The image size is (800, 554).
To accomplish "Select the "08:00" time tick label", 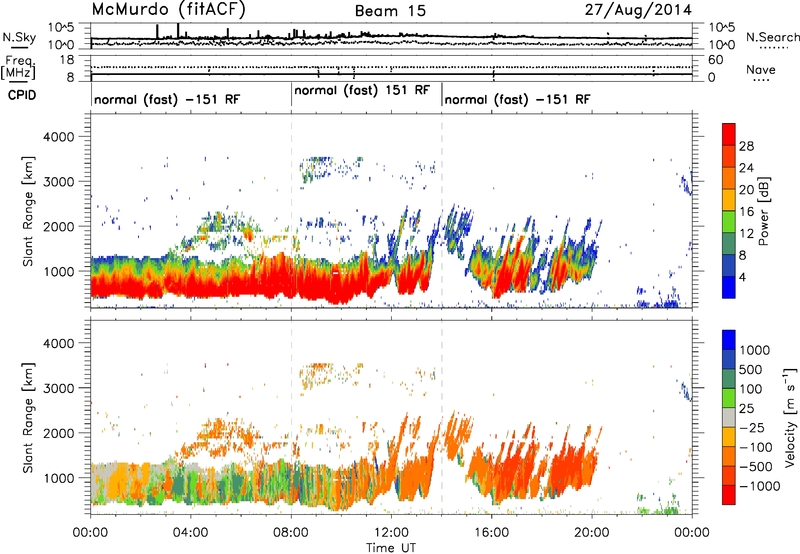I will tap(291, 533).
